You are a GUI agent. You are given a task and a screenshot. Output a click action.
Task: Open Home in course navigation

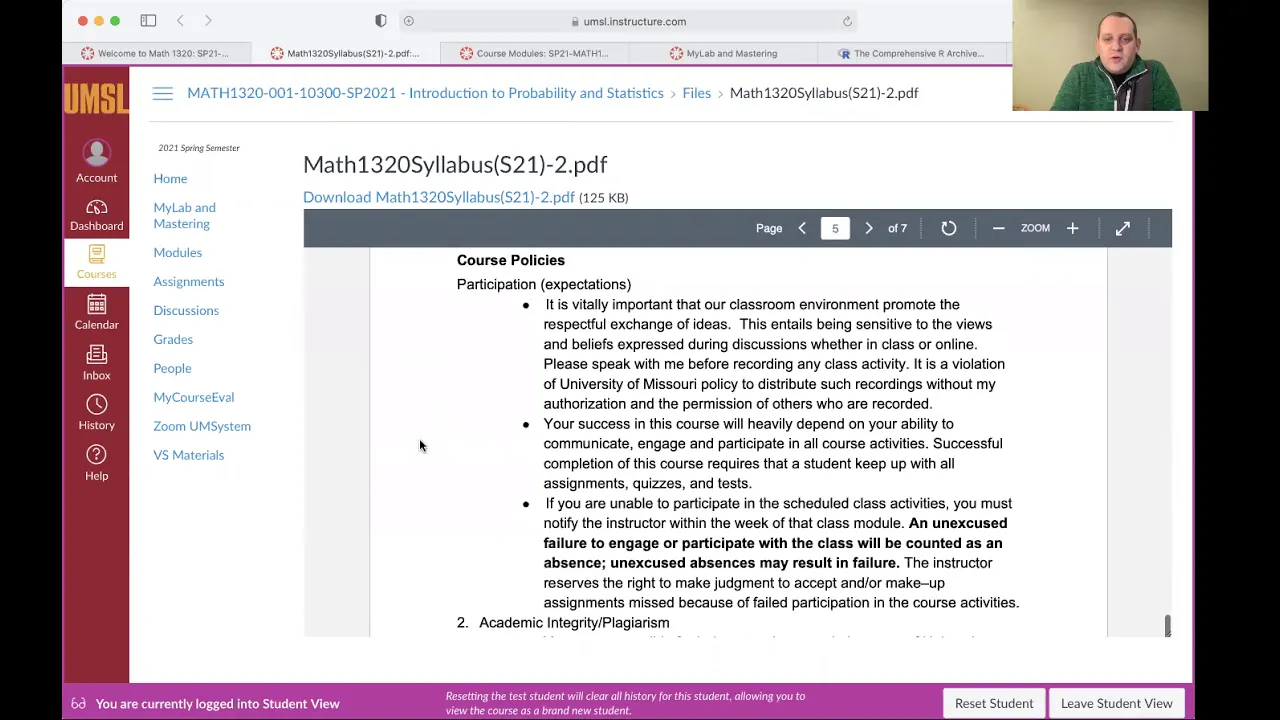tap(170, 179)
